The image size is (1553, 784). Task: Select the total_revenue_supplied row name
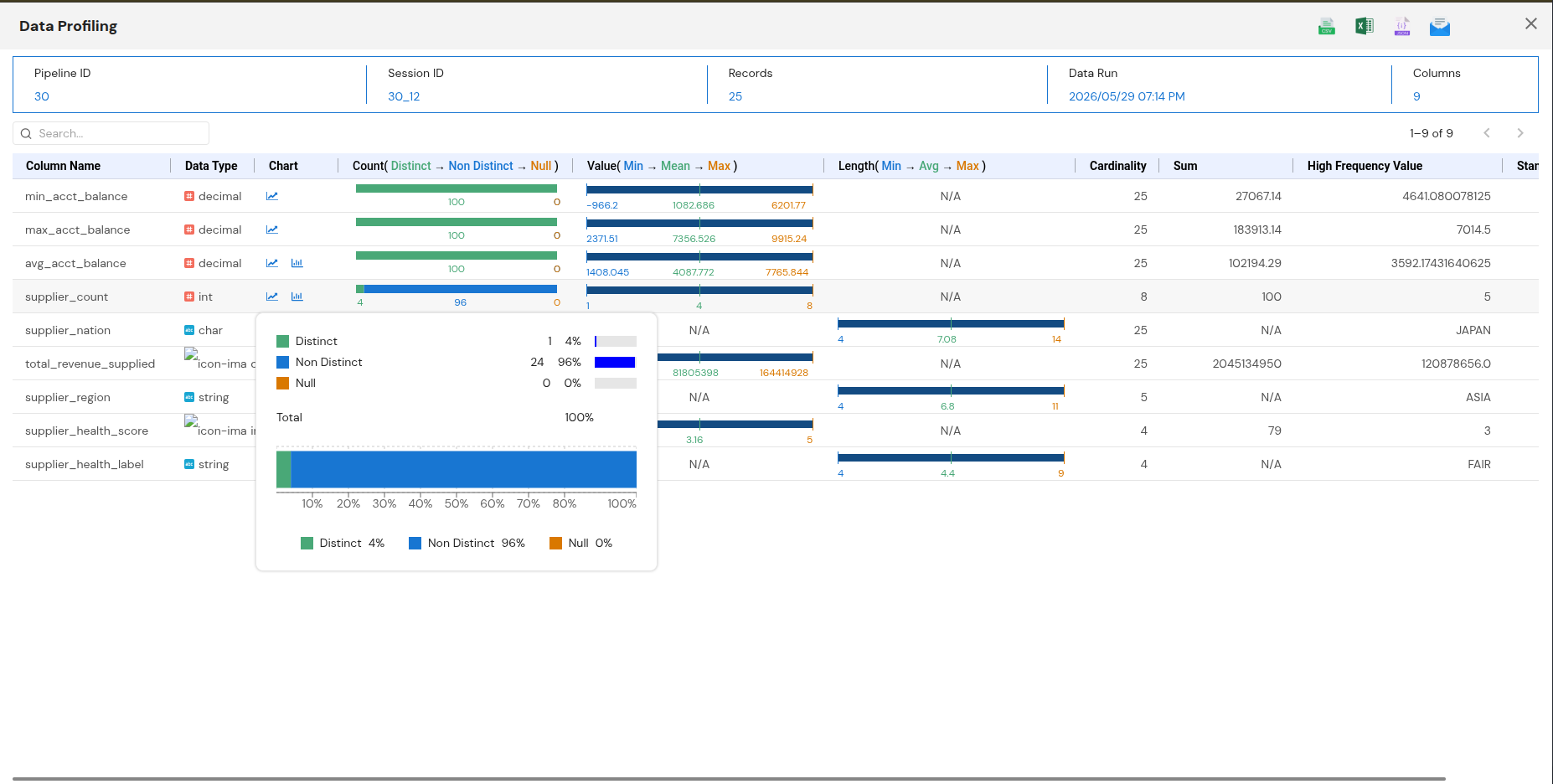pyautogui.click(x=90, y=364)
